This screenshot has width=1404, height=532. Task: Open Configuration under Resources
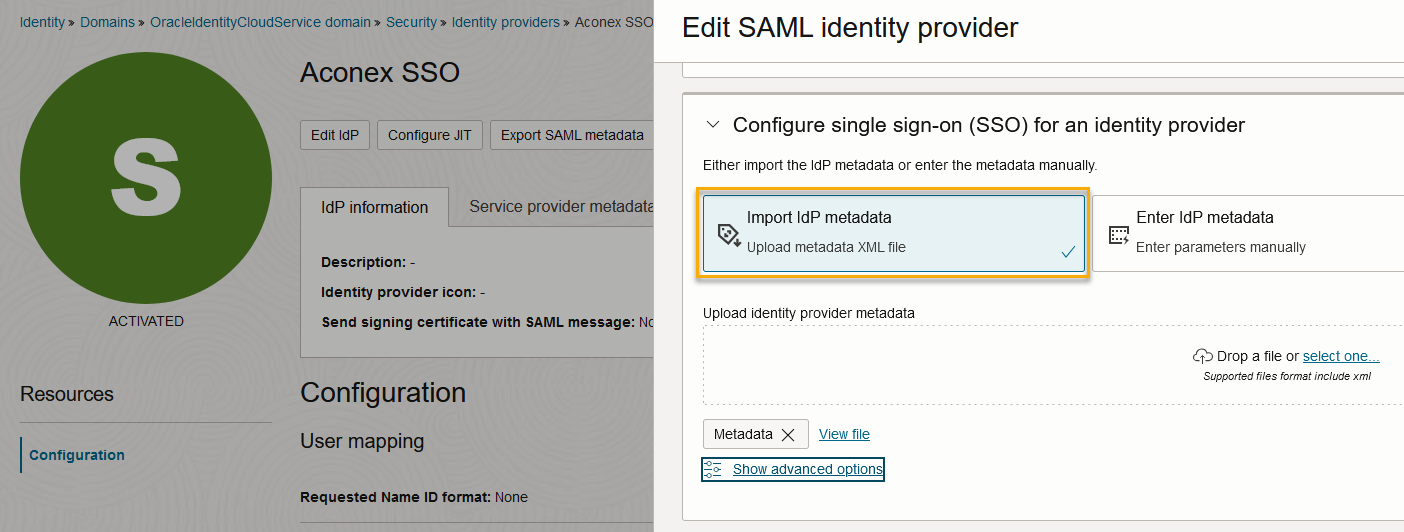click(x=77, y=455)
